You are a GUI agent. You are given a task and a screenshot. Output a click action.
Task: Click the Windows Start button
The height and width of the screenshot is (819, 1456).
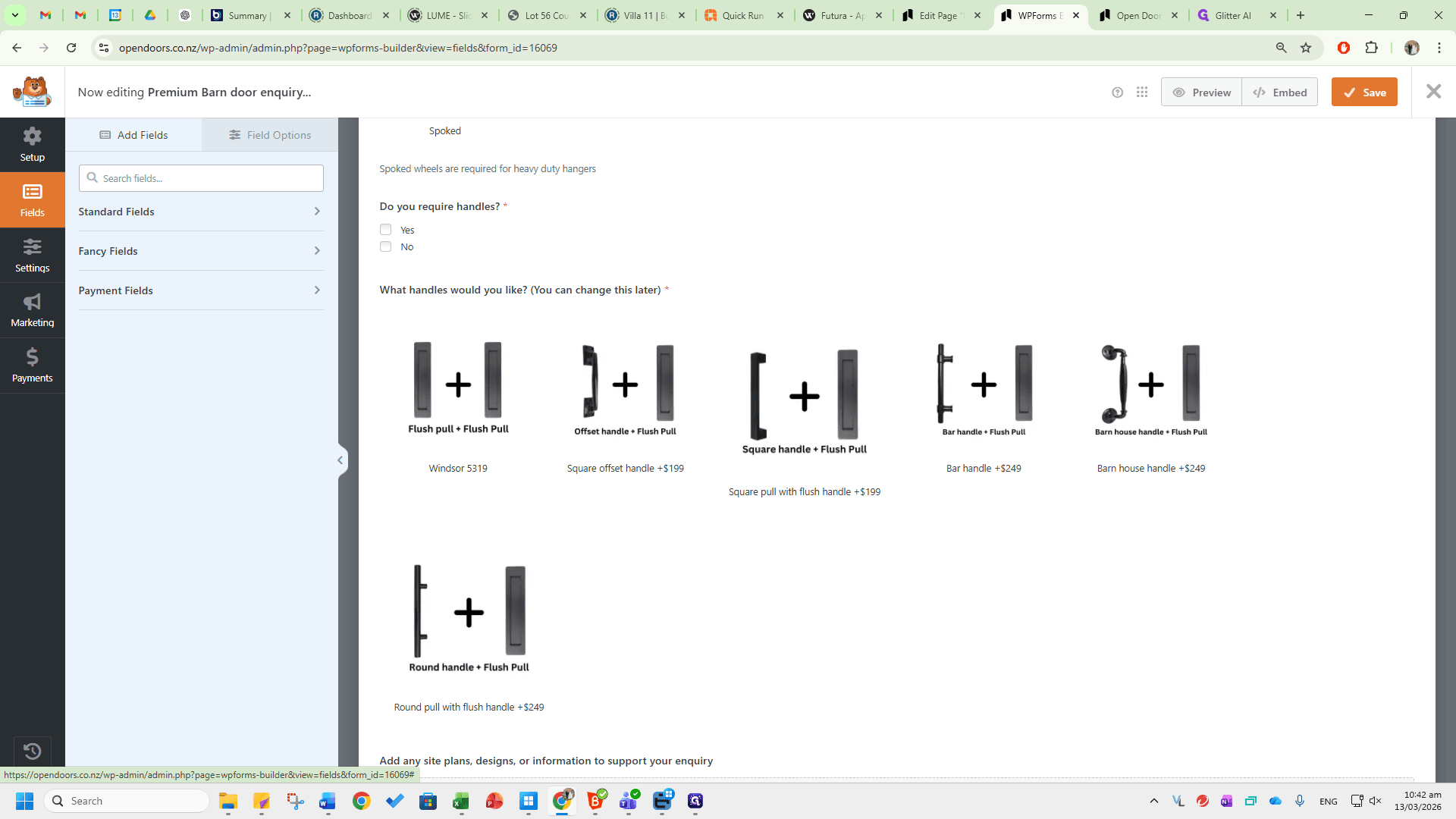pyautogui.click(x=24, y=801)
